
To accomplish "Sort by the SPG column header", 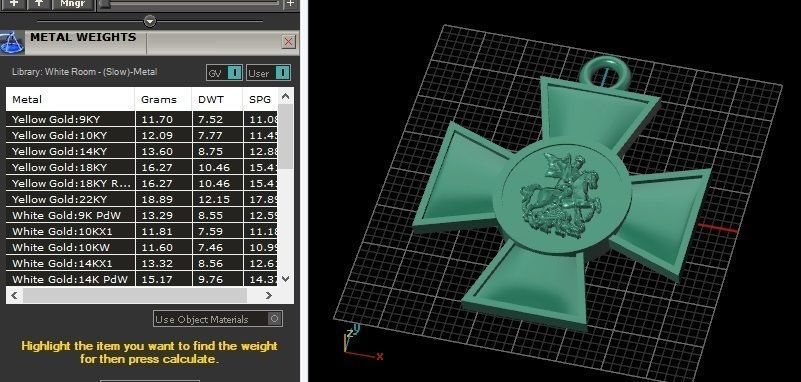I will pyautogui.click(x=261, y=100).
